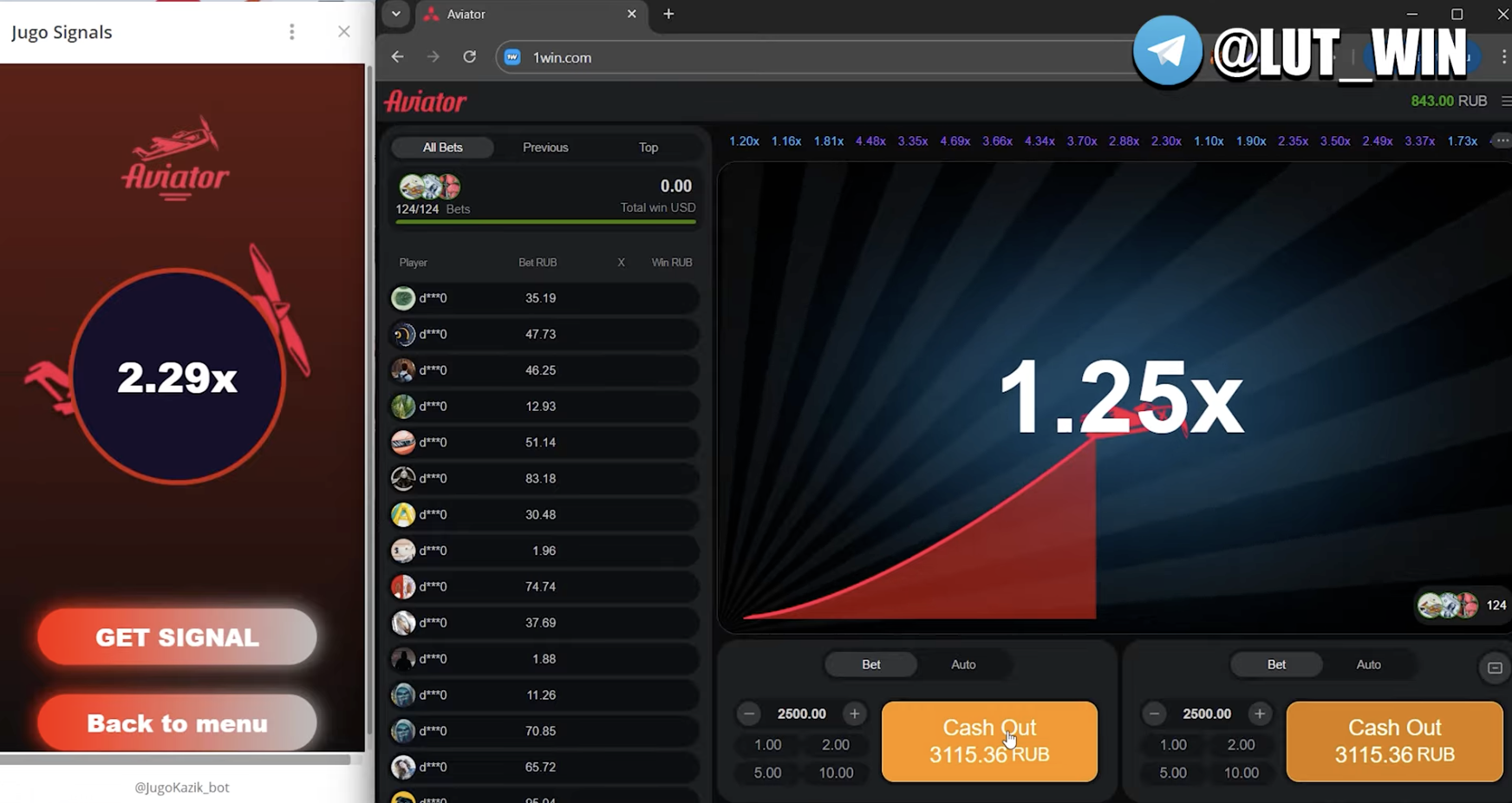Screen dimensions: 1512x803
Task: Switch to the Previous tab
Action: 545,147
